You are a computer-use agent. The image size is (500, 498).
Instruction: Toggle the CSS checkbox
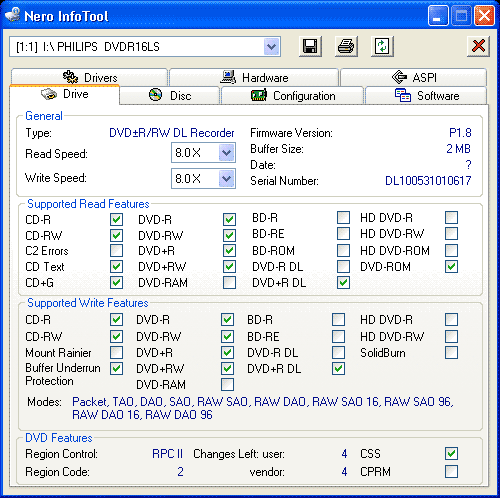(x=451, y=453)
